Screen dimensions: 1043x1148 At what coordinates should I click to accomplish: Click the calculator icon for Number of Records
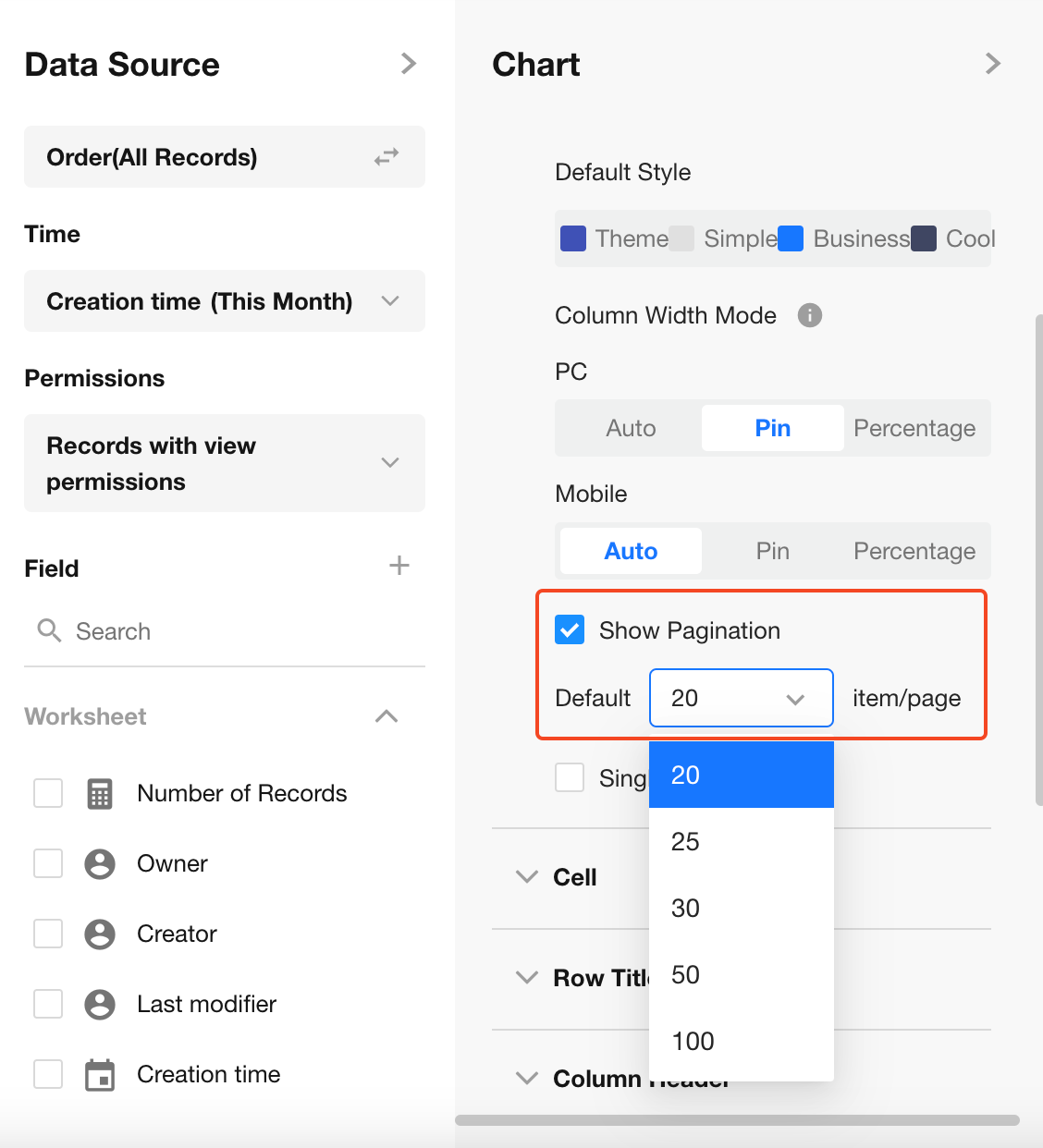tap(100, 794)
